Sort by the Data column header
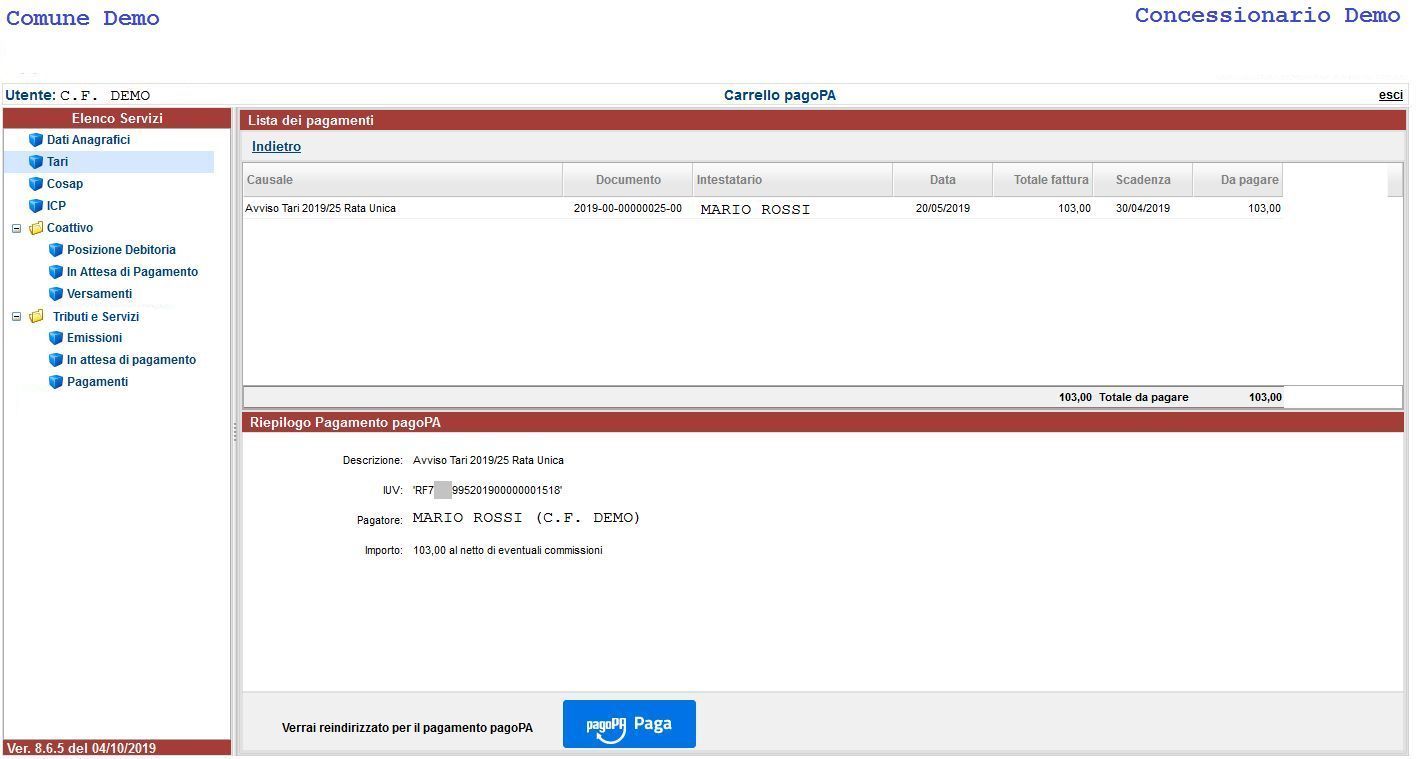 [943, 180]
